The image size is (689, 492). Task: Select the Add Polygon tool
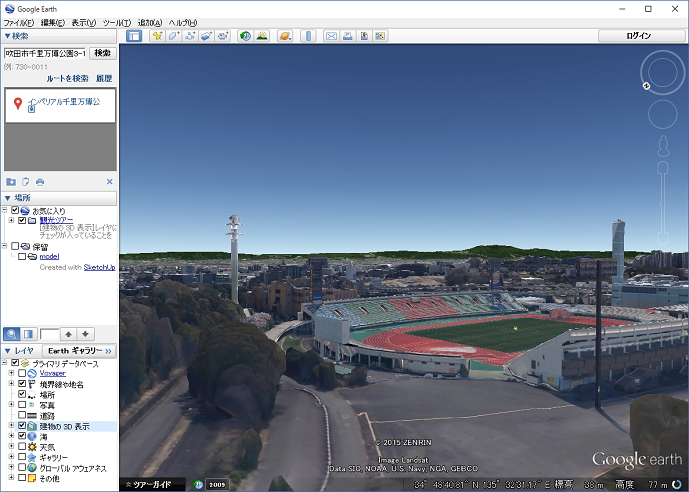[x=173, y=36]
